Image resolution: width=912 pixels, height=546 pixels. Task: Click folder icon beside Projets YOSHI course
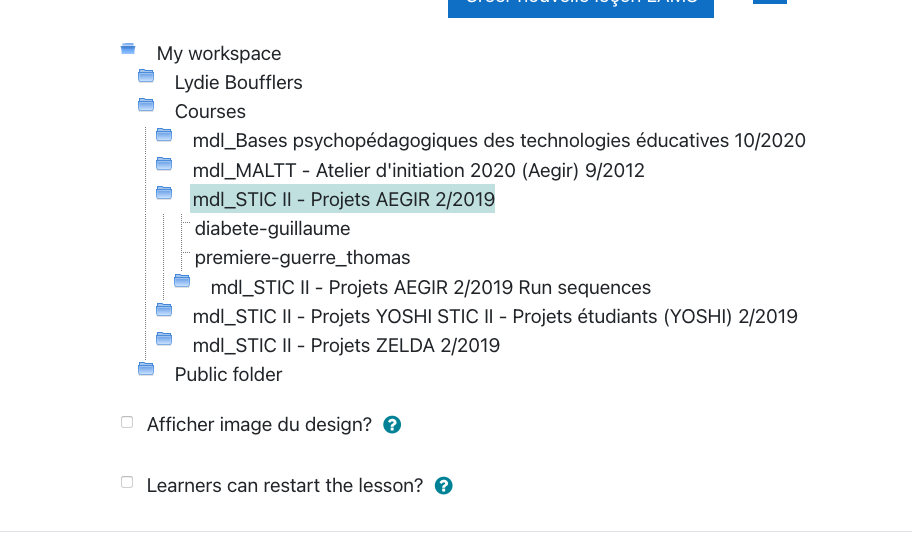pyautogui.click(x=164, y=311)
